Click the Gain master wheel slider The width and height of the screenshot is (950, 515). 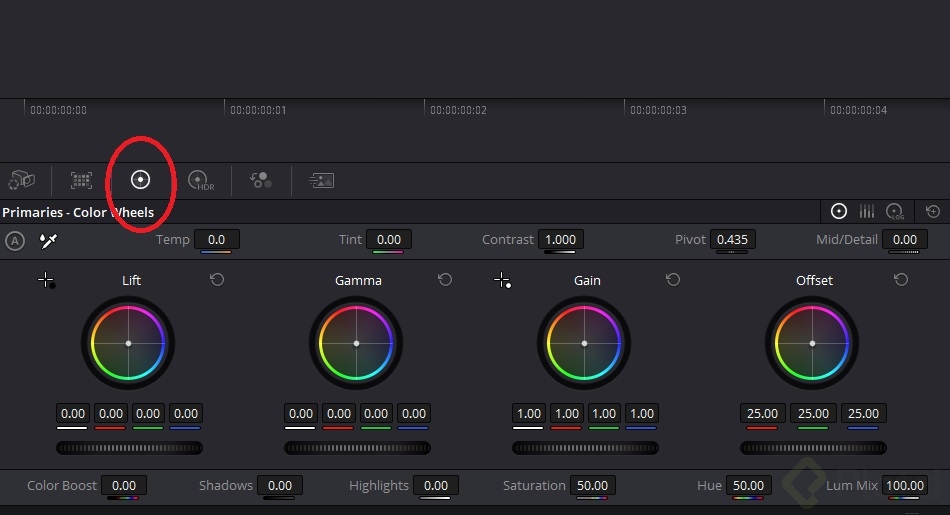click(x=586, y=448)
